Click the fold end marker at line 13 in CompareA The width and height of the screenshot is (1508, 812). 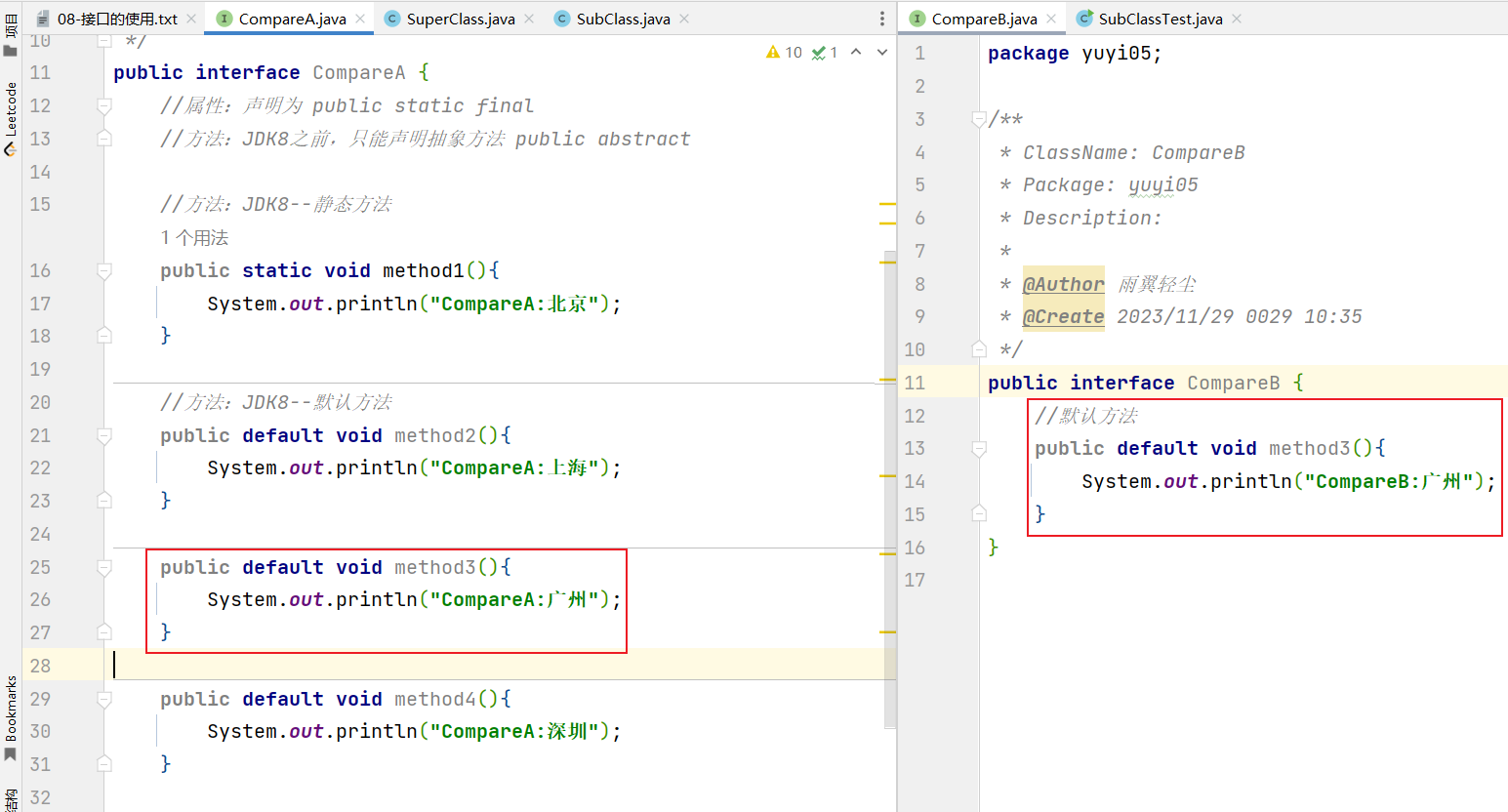tap(104, 139)
